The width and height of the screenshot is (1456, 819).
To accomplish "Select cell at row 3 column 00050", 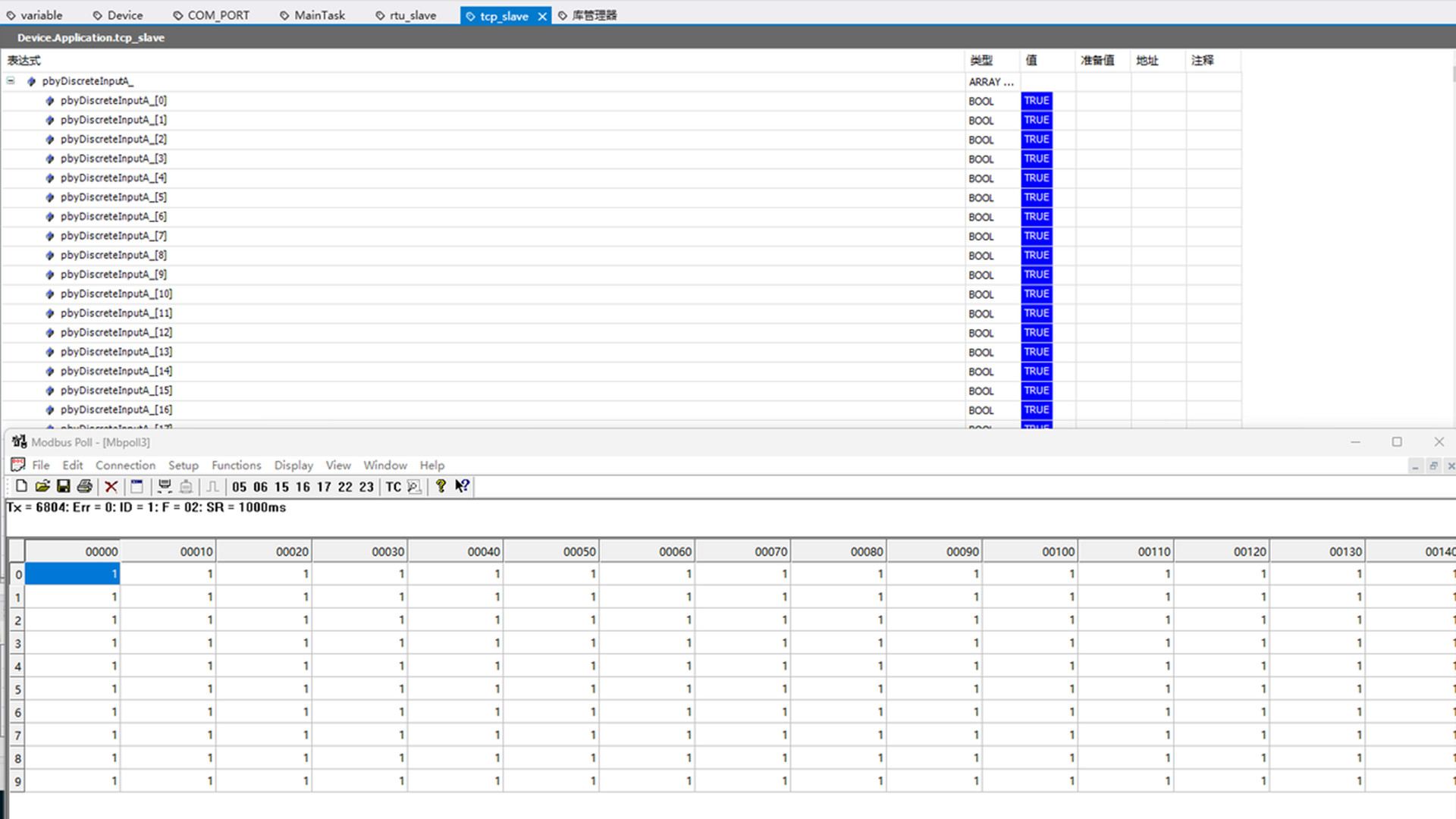I will [x=551, y=643].
